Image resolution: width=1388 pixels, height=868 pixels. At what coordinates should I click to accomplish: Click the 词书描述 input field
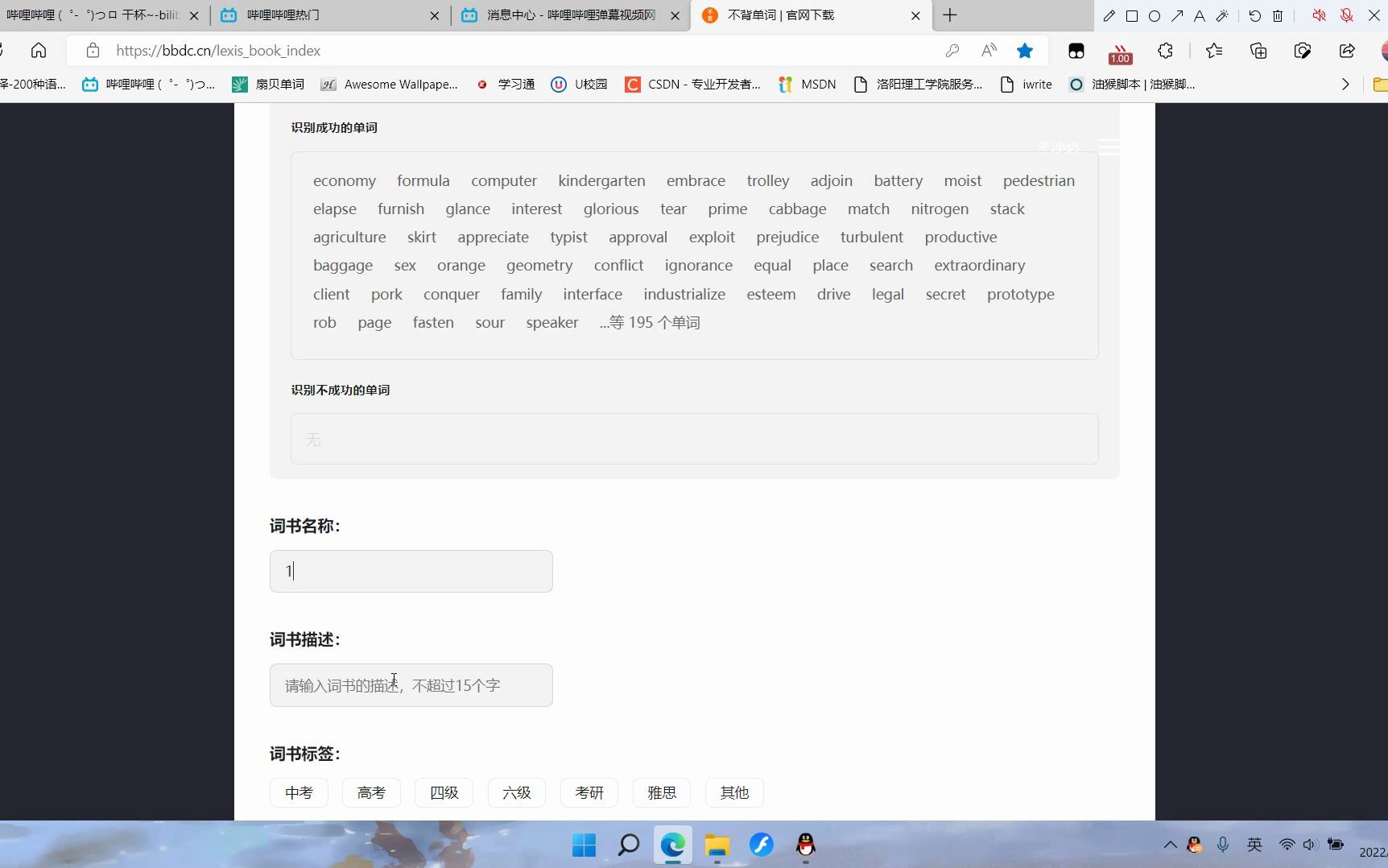411,685
